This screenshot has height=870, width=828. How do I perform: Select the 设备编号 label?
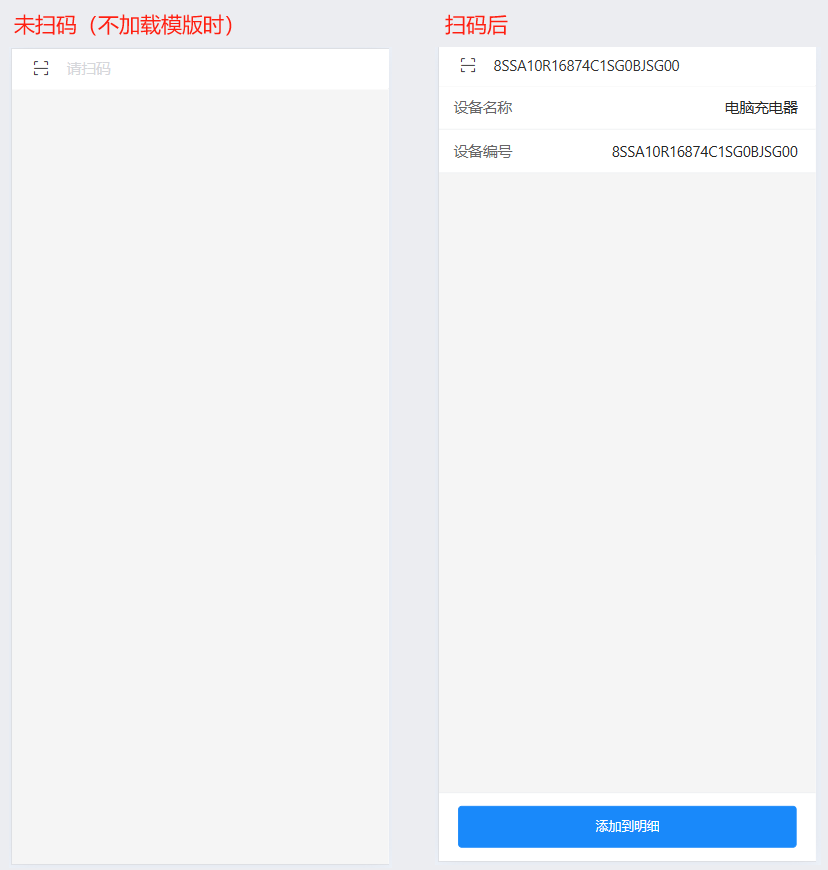[483, 151]
